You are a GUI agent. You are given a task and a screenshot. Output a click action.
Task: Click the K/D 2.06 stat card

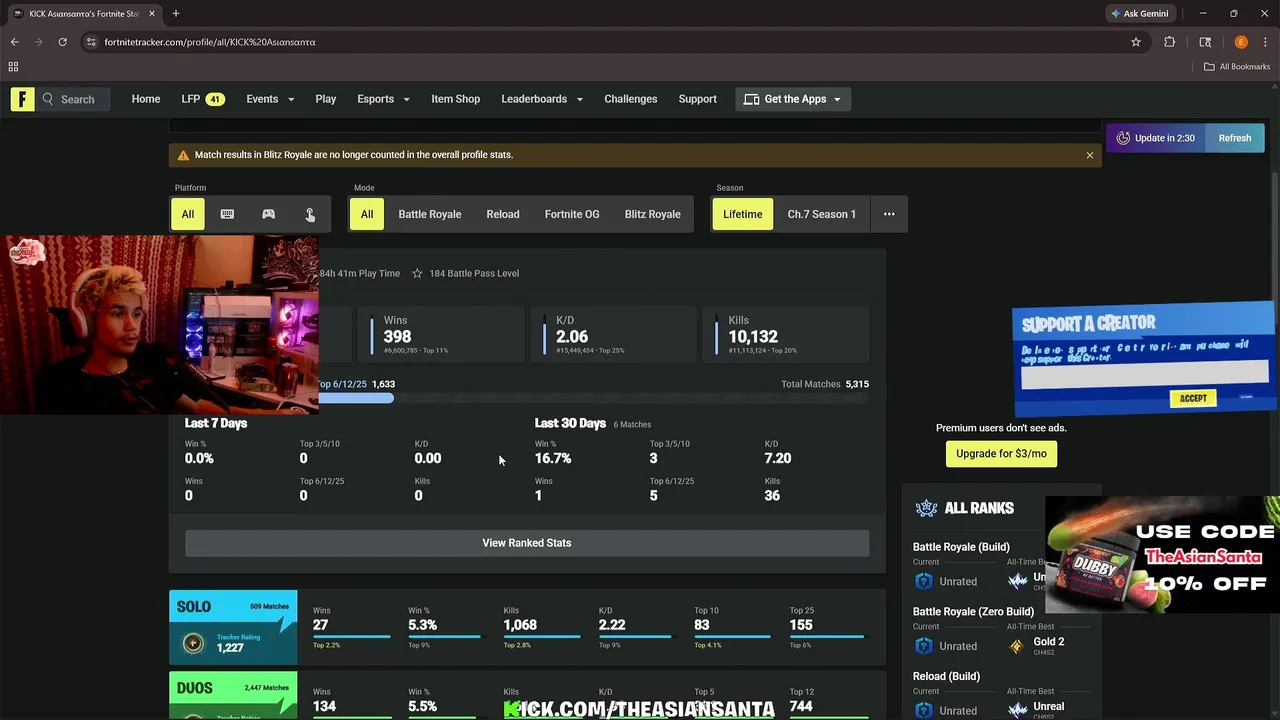click(613, 334)
